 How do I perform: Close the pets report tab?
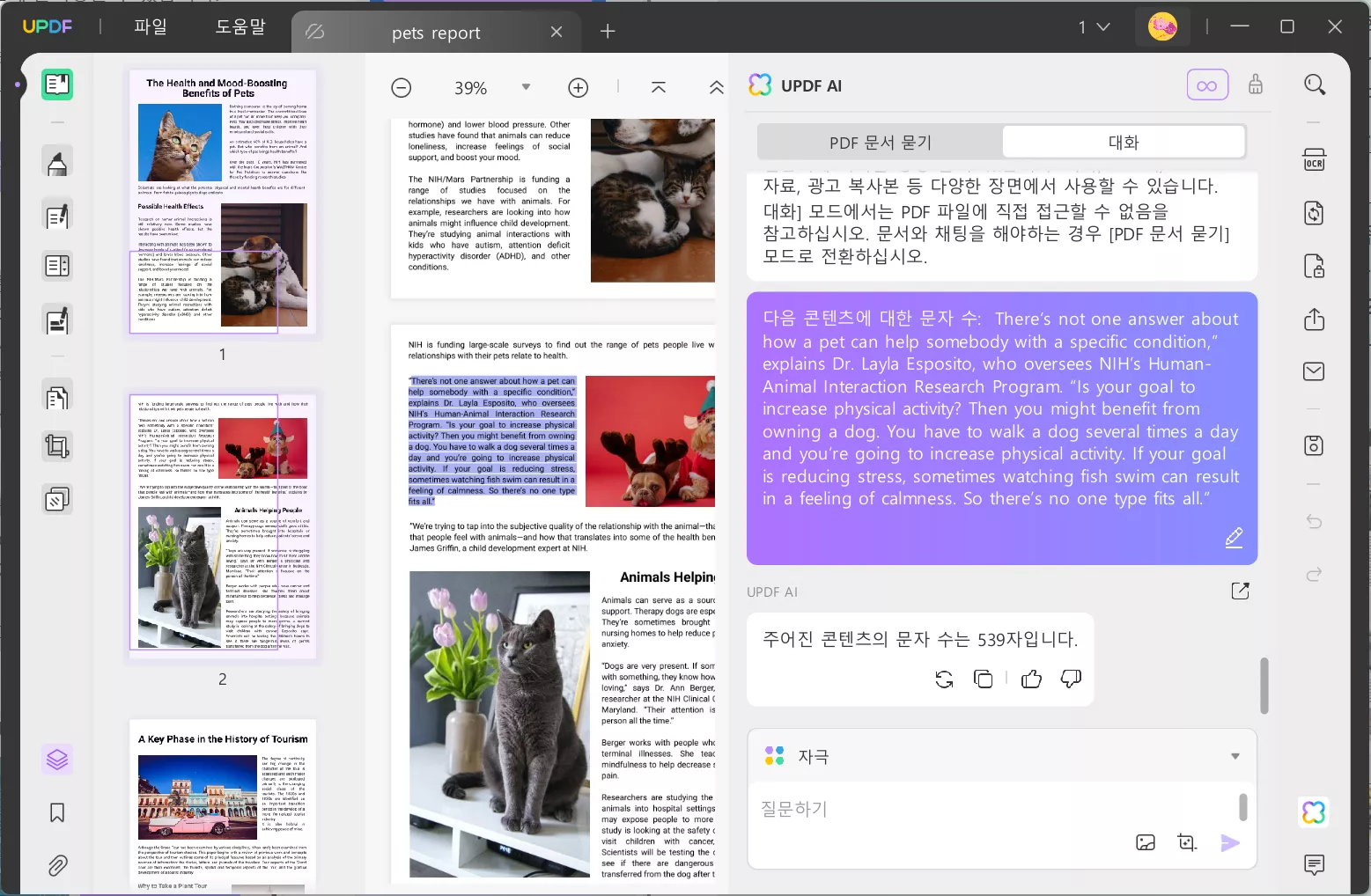[x=557, y=32]
